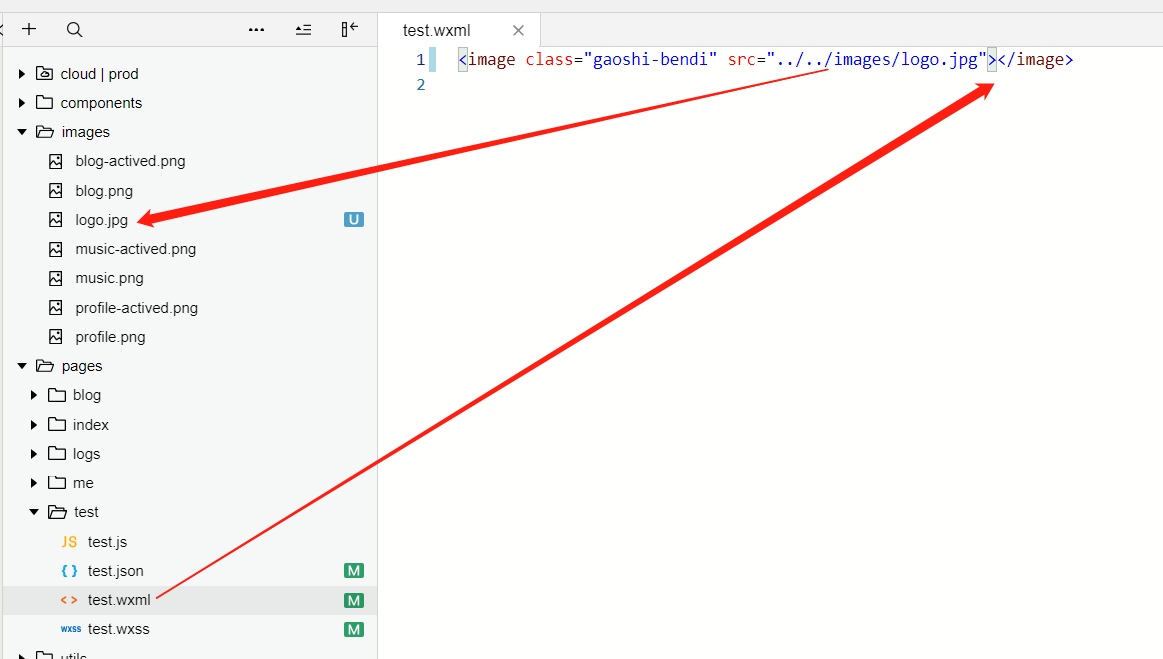Viewport: 1163px width, 659px height.
Task: Open blog-actived.png in the tree
Action: (130, 161)
